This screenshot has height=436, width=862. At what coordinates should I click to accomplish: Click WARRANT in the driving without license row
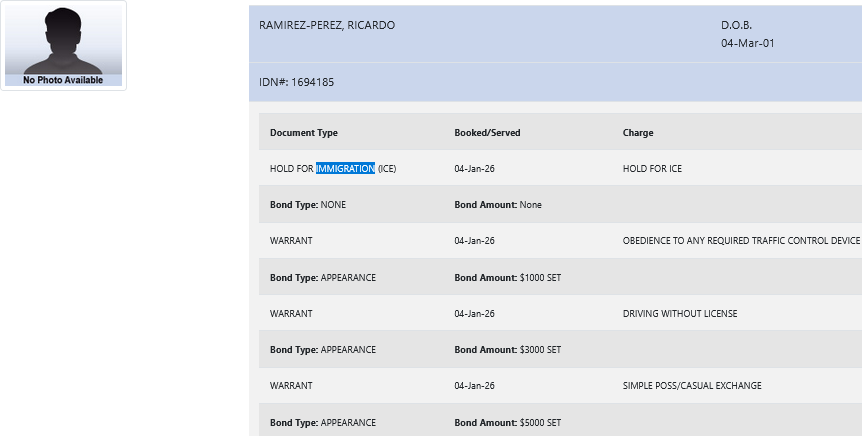[291, 313]
